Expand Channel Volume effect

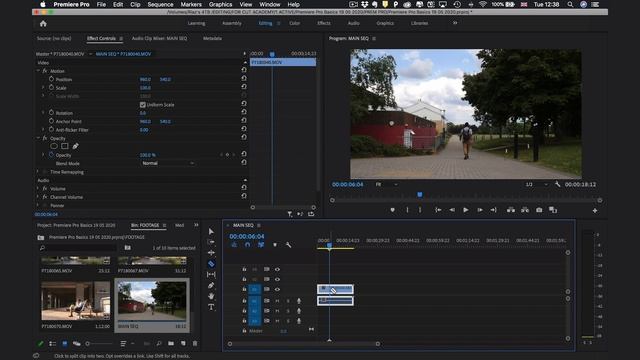pyautogui.click(x=38, y=197)
